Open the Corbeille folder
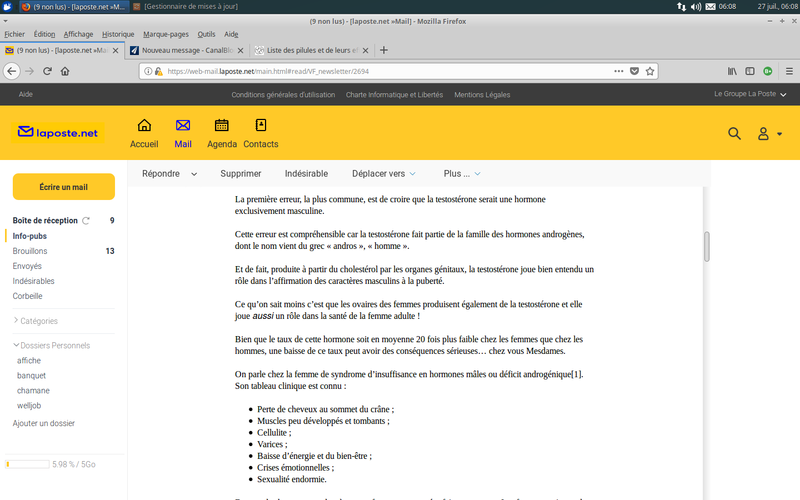 pyautogui.click(x=28, y=296)
